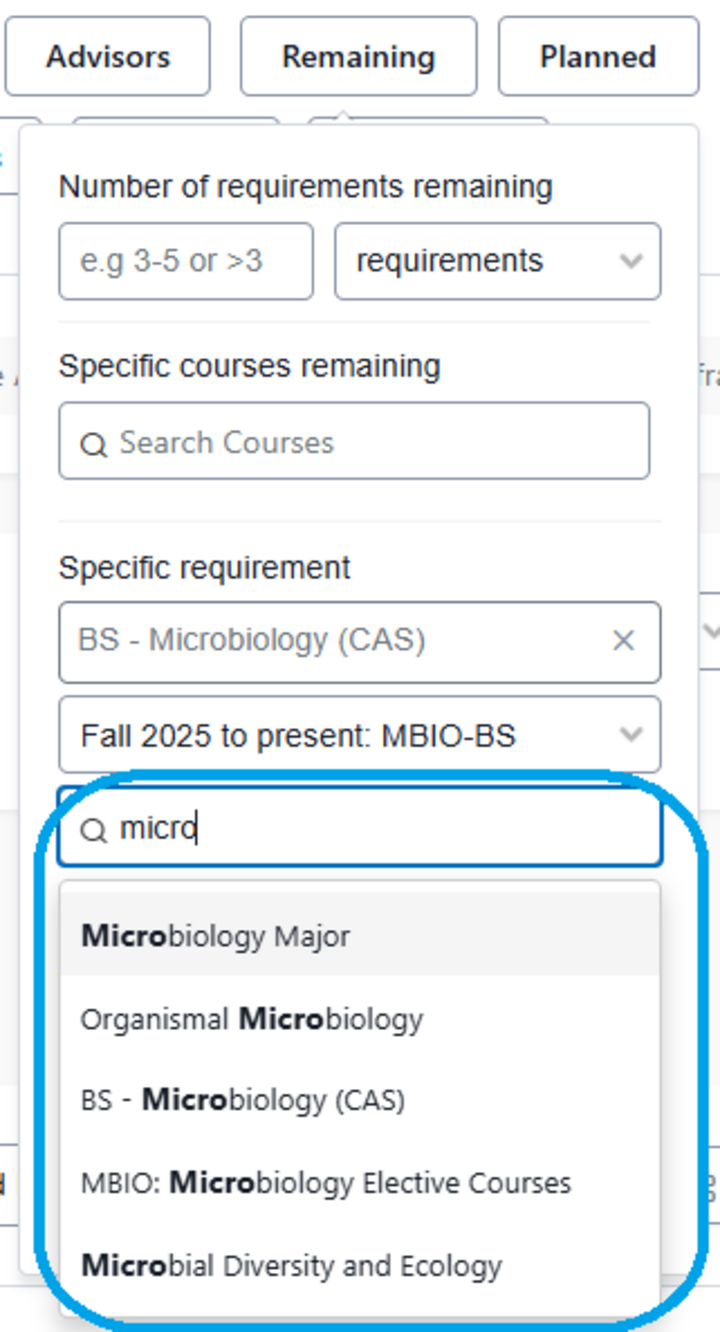Click the search box containing micro text

coord(360,828)
